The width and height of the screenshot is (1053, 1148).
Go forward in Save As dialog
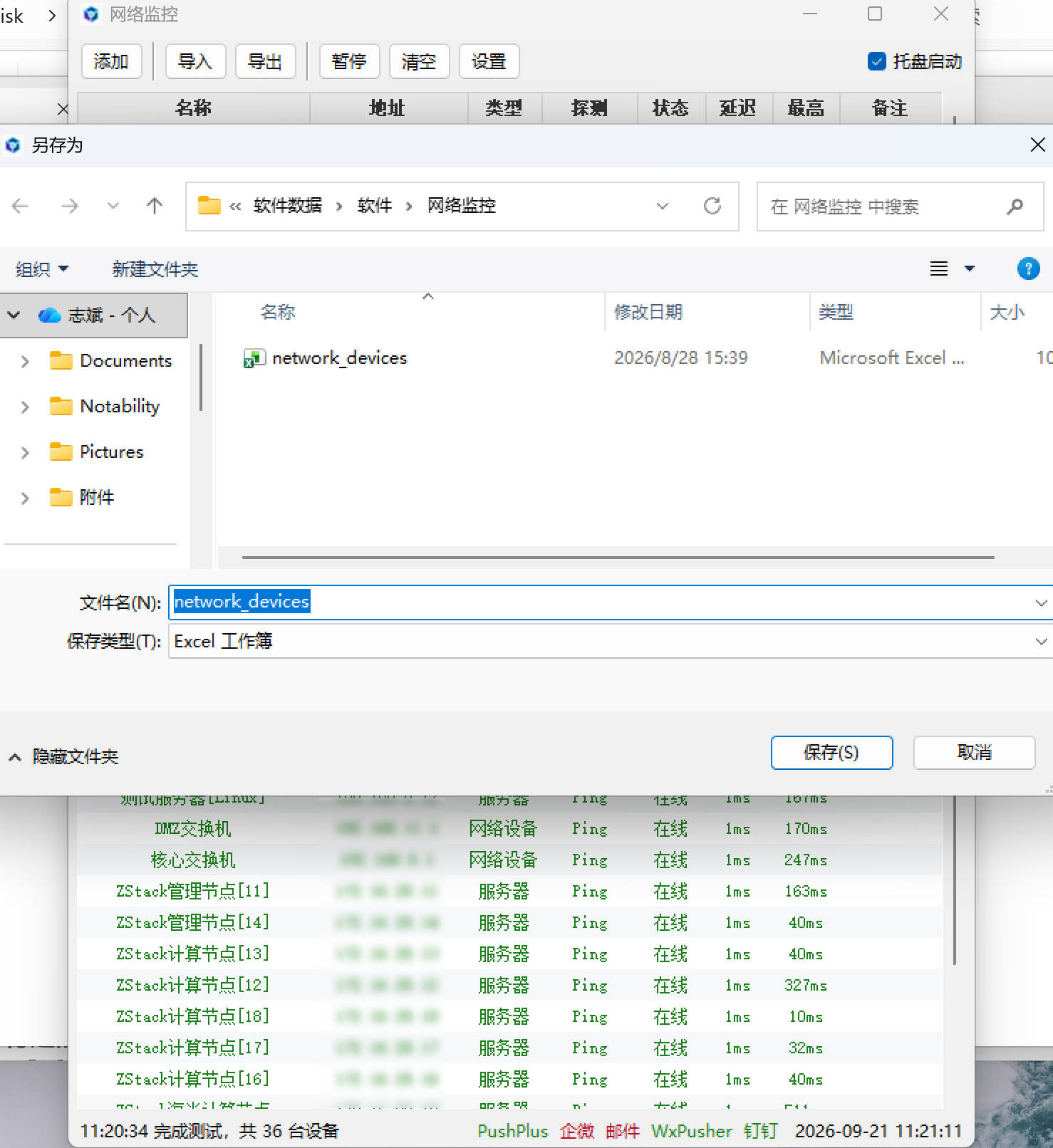point(70,207)
